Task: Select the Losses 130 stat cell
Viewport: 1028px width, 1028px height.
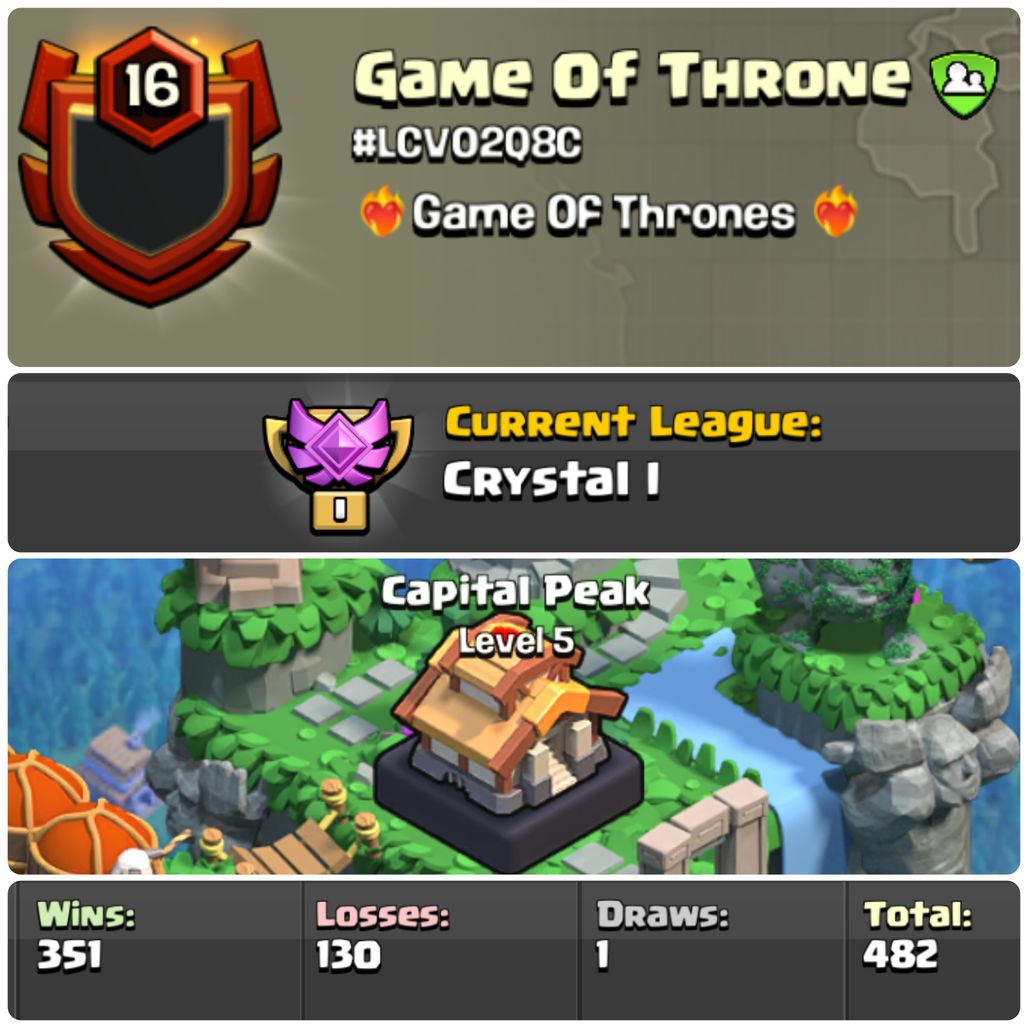Action: point(441,950)
